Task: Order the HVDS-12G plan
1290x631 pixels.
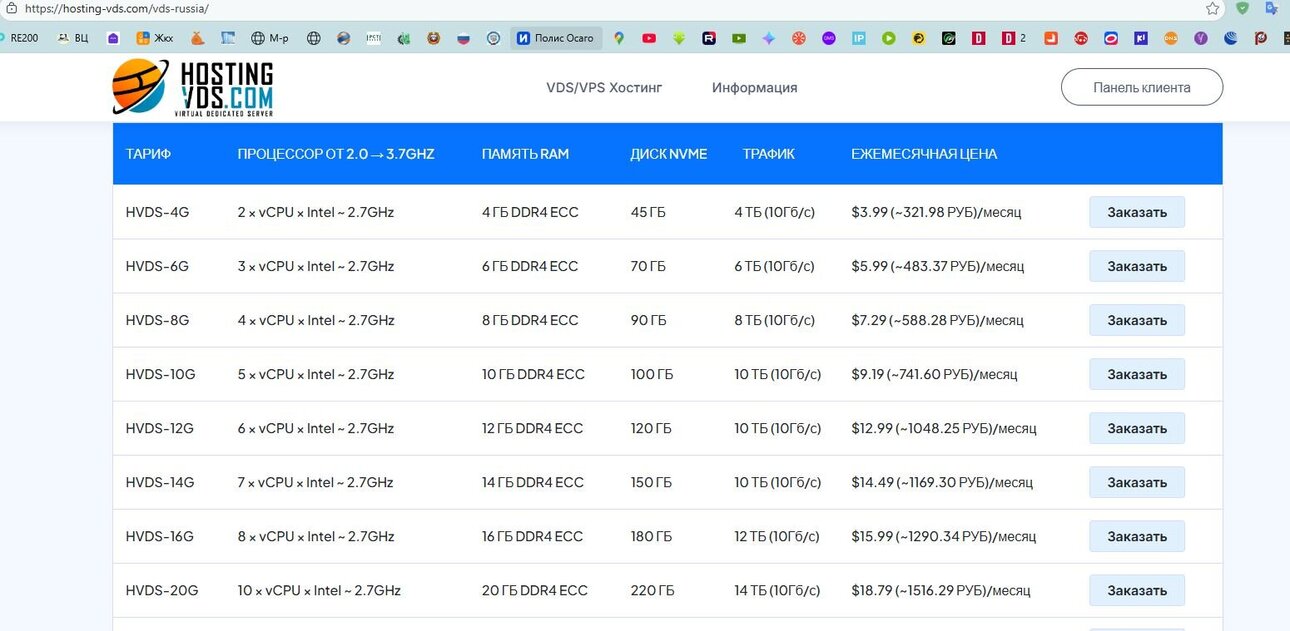Action: pos(1137,428)
